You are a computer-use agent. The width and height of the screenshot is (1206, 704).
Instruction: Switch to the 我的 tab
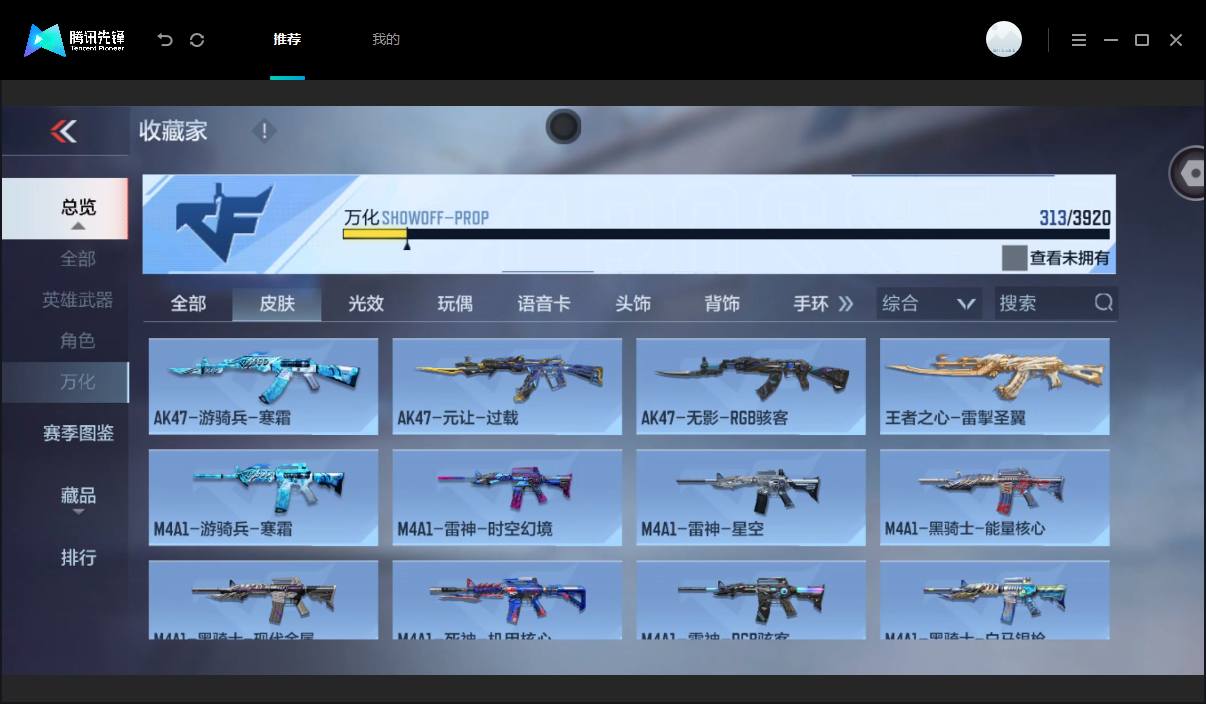(x=386, y=39)
